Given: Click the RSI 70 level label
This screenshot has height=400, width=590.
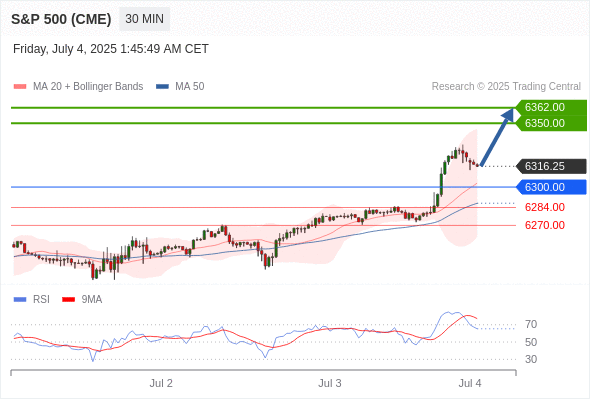Looking at the screenshot, I should (x=531, y=324).
